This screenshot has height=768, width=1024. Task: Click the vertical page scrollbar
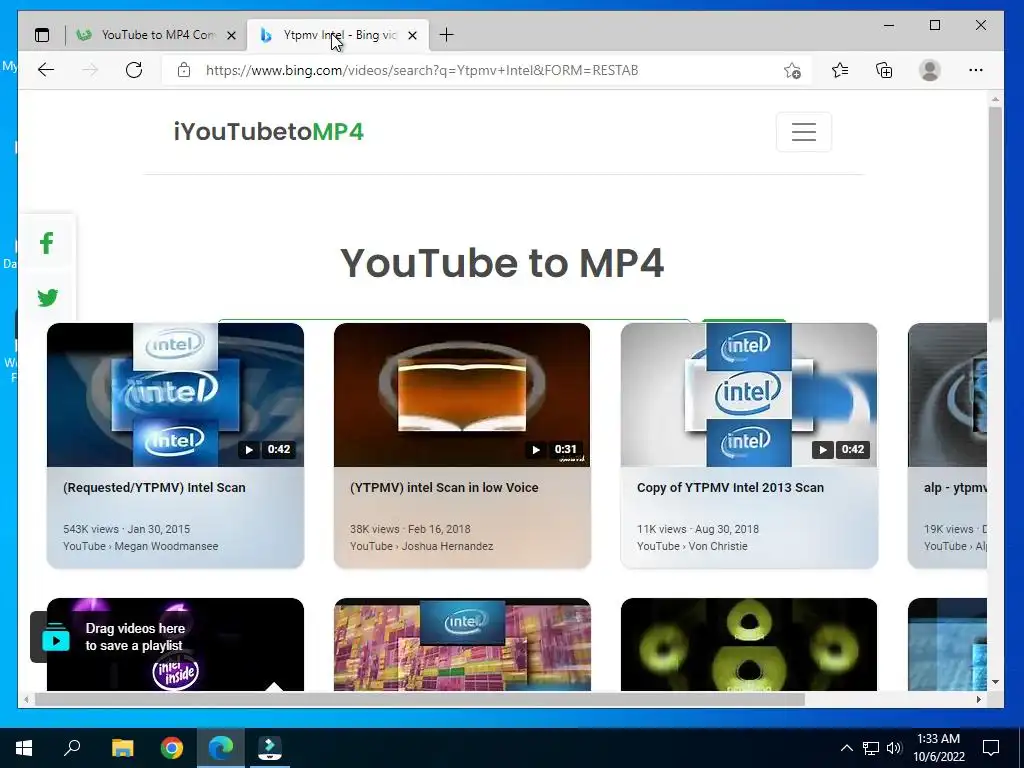(x=995, y=213)
